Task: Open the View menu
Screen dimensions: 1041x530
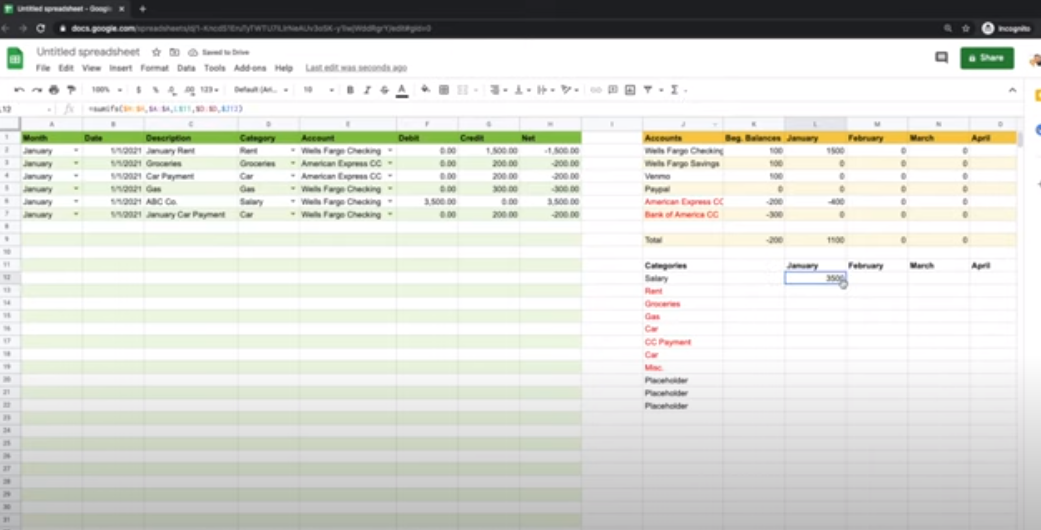Action: pos(92,68)
